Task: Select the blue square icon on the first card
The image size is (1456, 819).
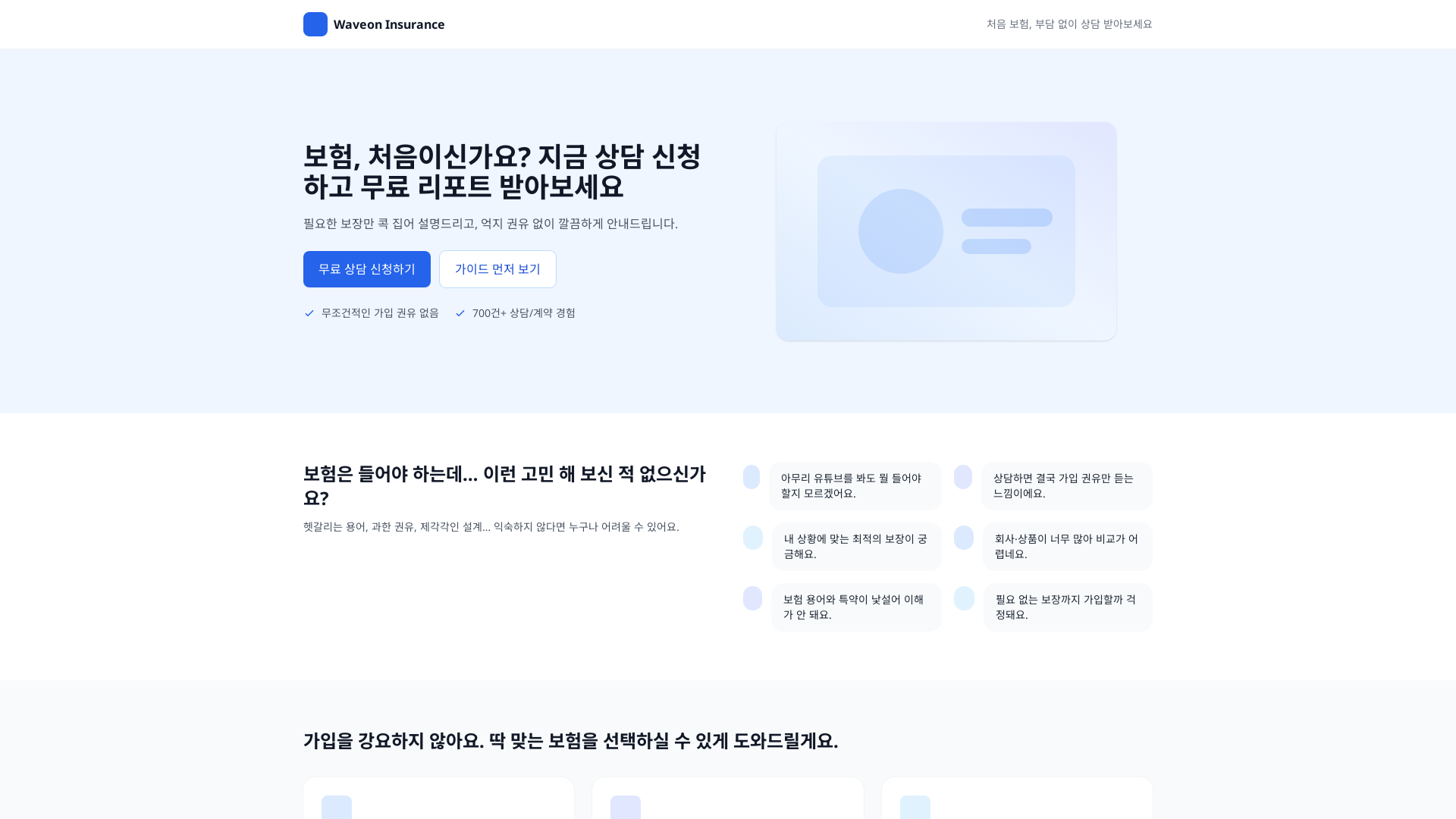Action: point(336,807)
